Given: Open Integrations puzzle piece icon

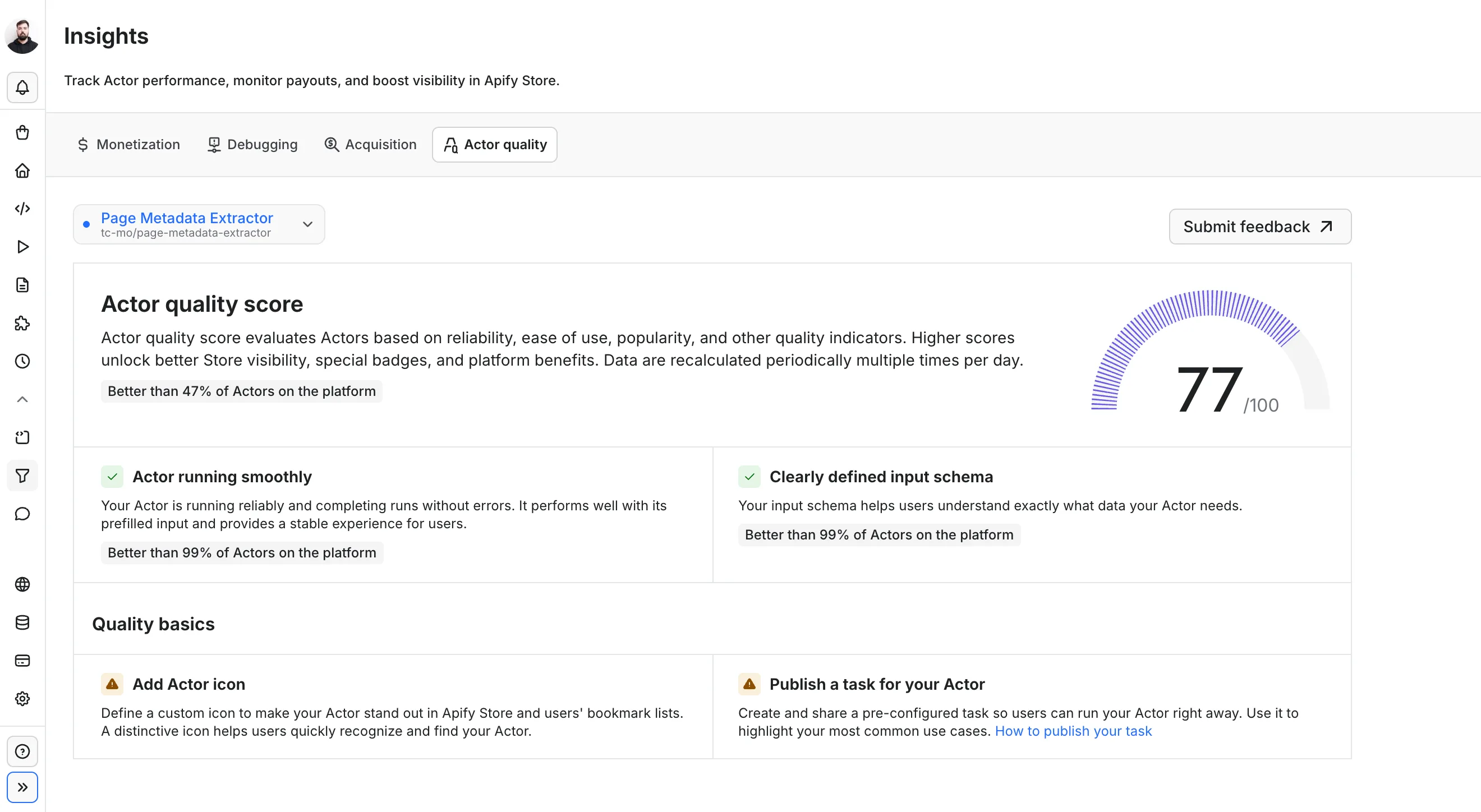Looking at the screenshot, I should 22,323.
